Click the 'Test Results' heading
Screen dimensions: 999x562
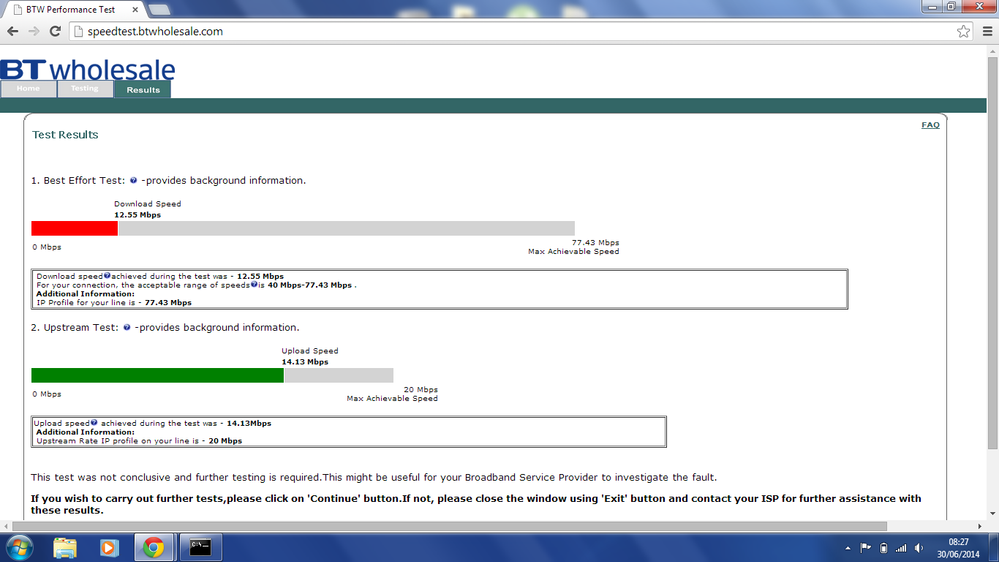[65, 134]
